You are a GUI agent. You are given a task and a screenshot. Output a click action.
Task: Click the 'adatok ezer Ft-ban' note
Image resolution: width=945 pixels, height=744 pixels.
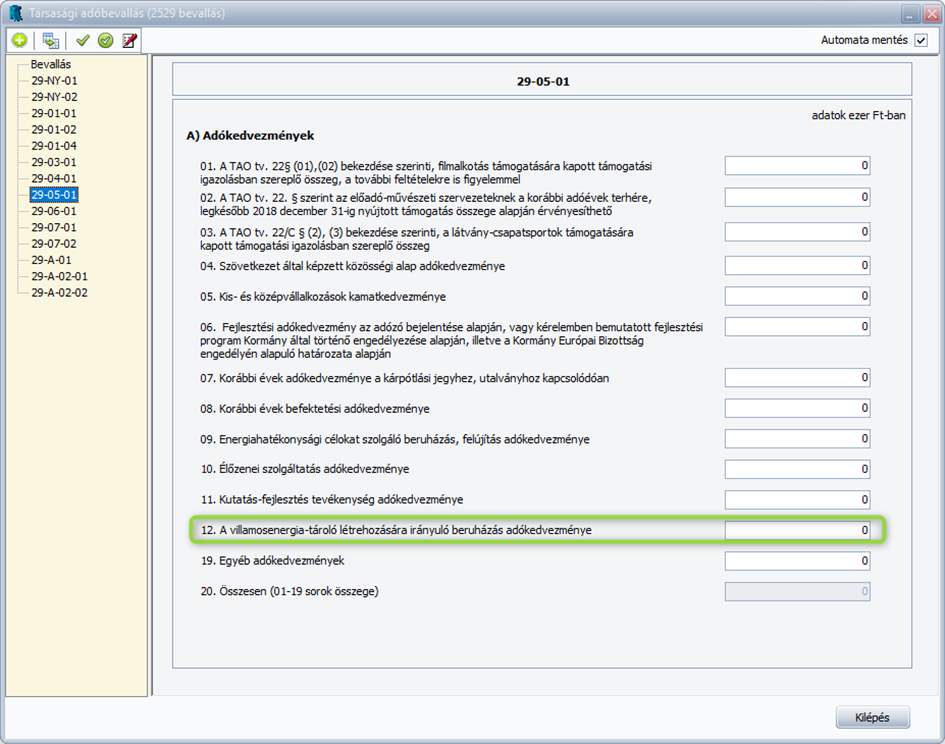858,115
